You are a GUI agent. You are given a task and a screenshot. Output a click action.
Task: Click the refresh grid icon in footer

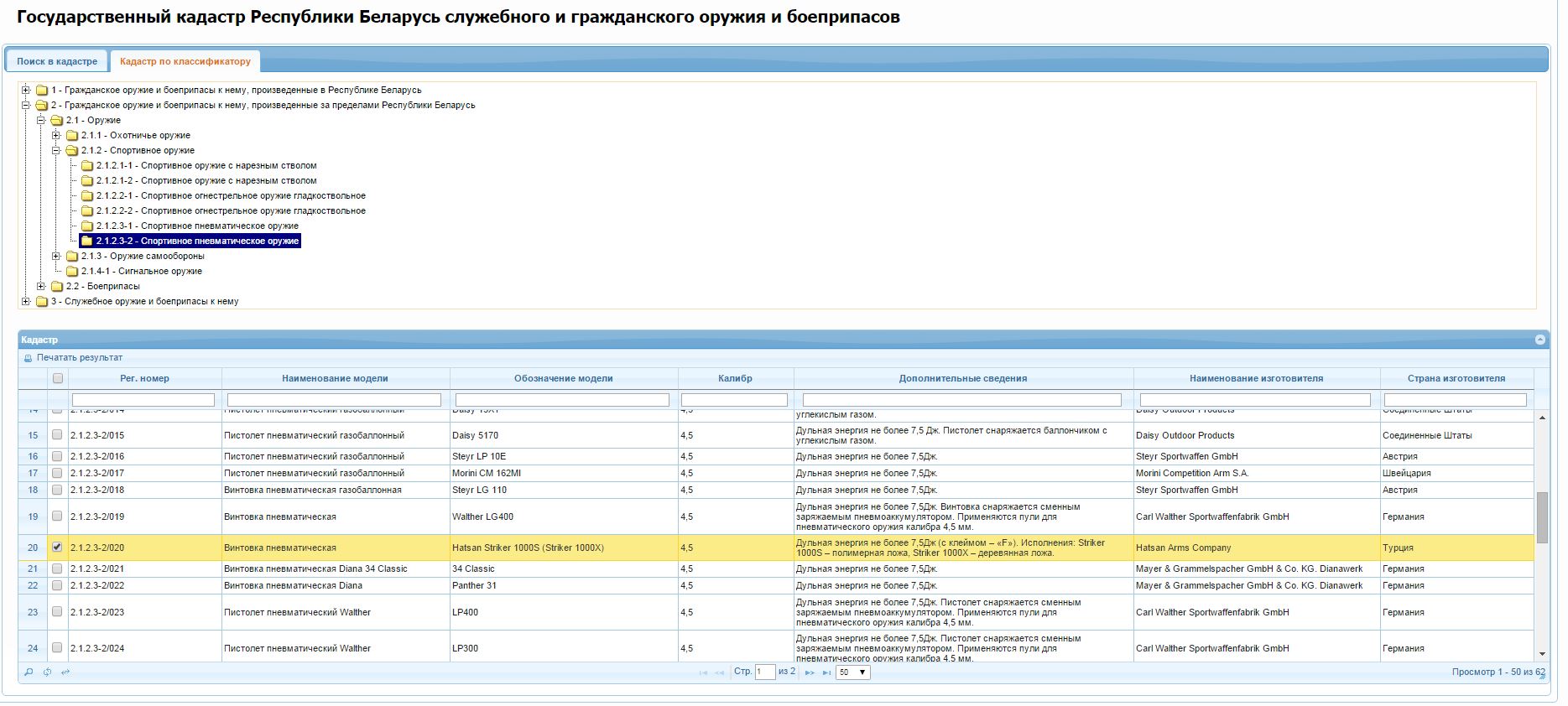tap(47, 672)
